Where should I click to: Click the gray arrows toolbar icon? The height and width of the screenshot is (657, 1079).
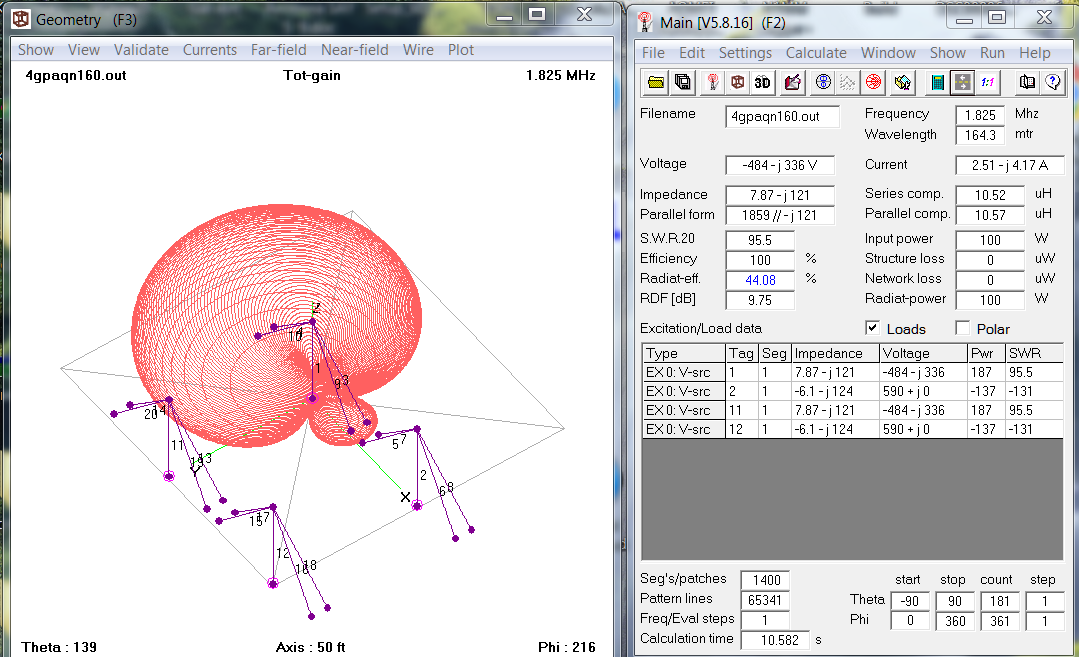point(962,83)
